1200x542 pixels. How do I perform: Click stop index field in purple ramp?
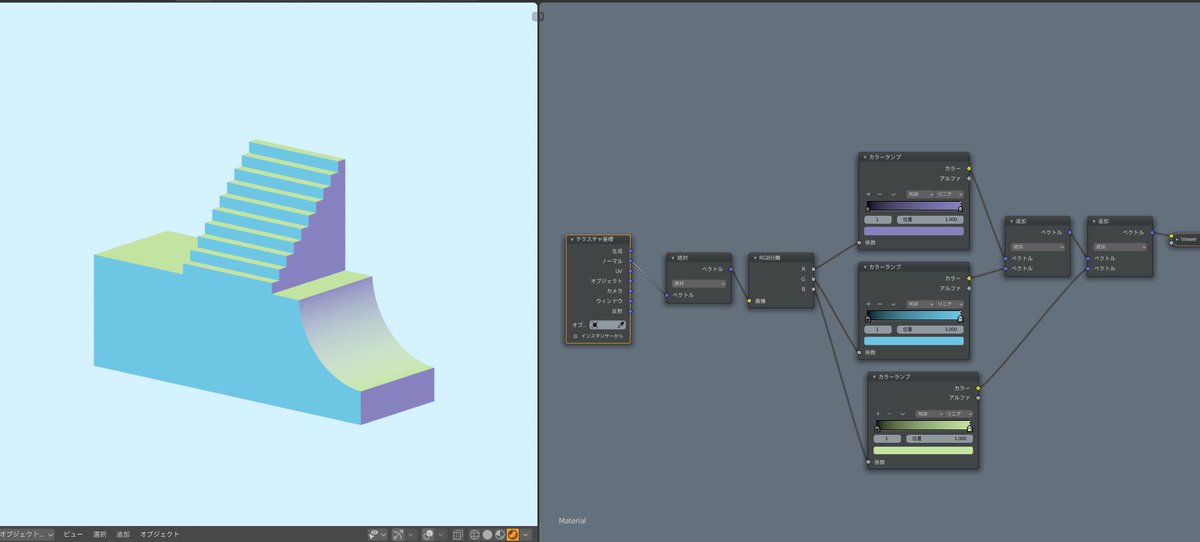878,218
